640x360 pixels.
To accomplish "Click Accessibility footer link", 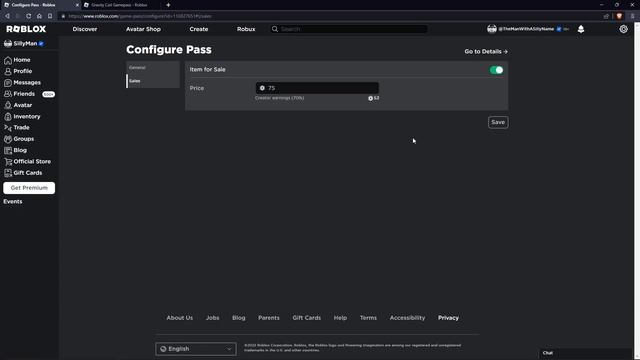I will coord(407,318).
